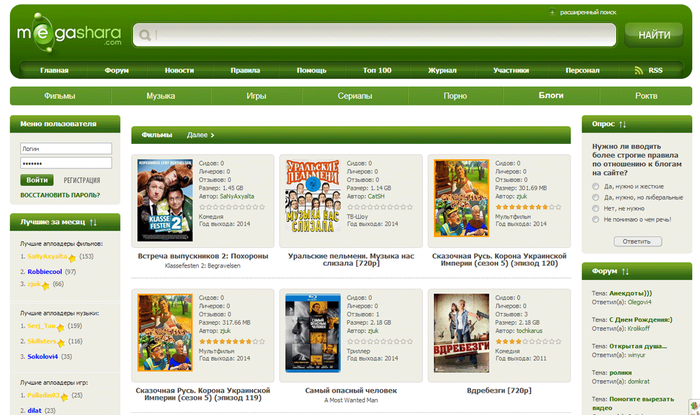Open the расширенный поиск link

tap(588, 12)
